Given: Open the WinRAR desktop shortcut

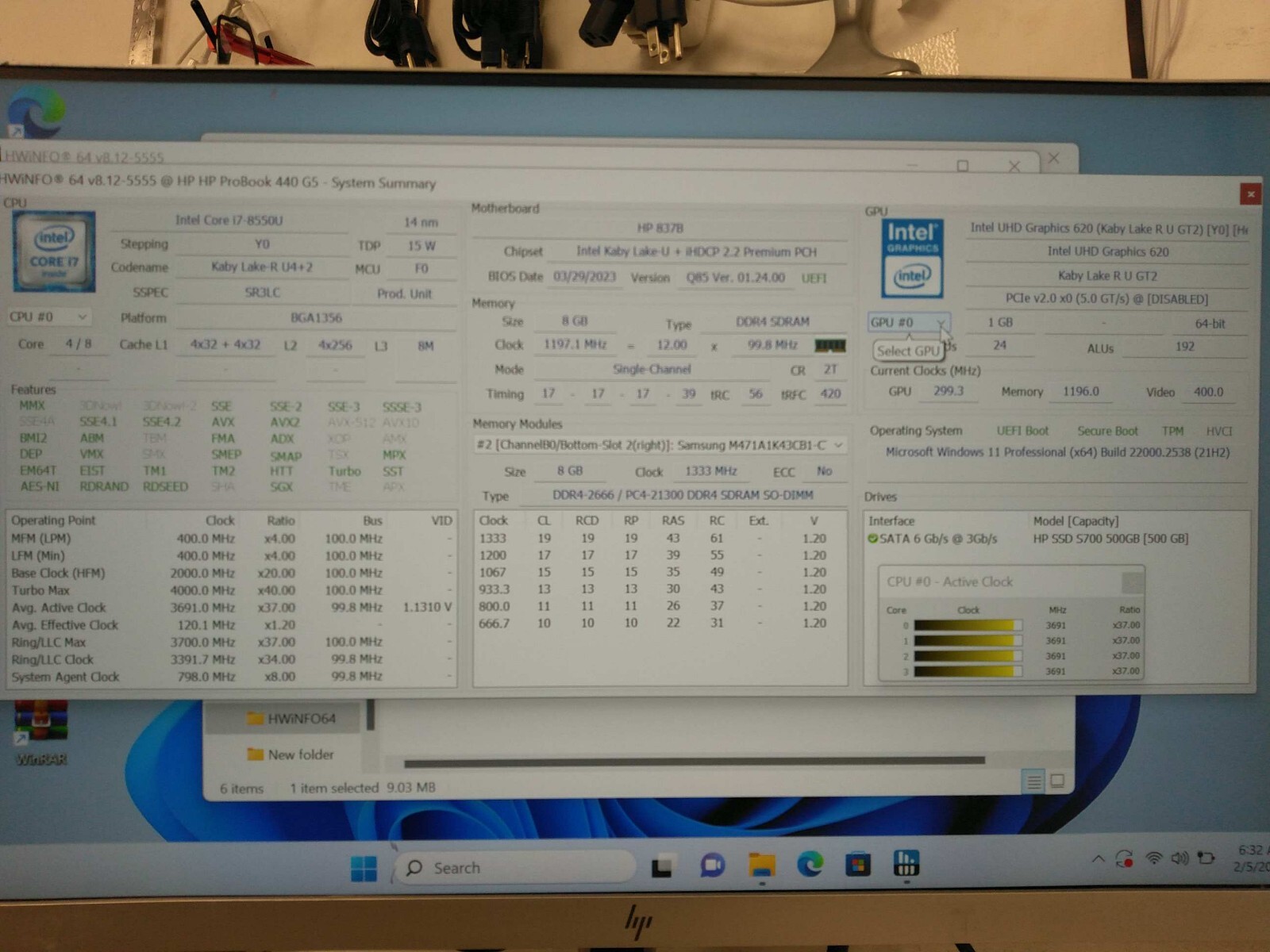Looking at the screenshot, I should (41, 734).
